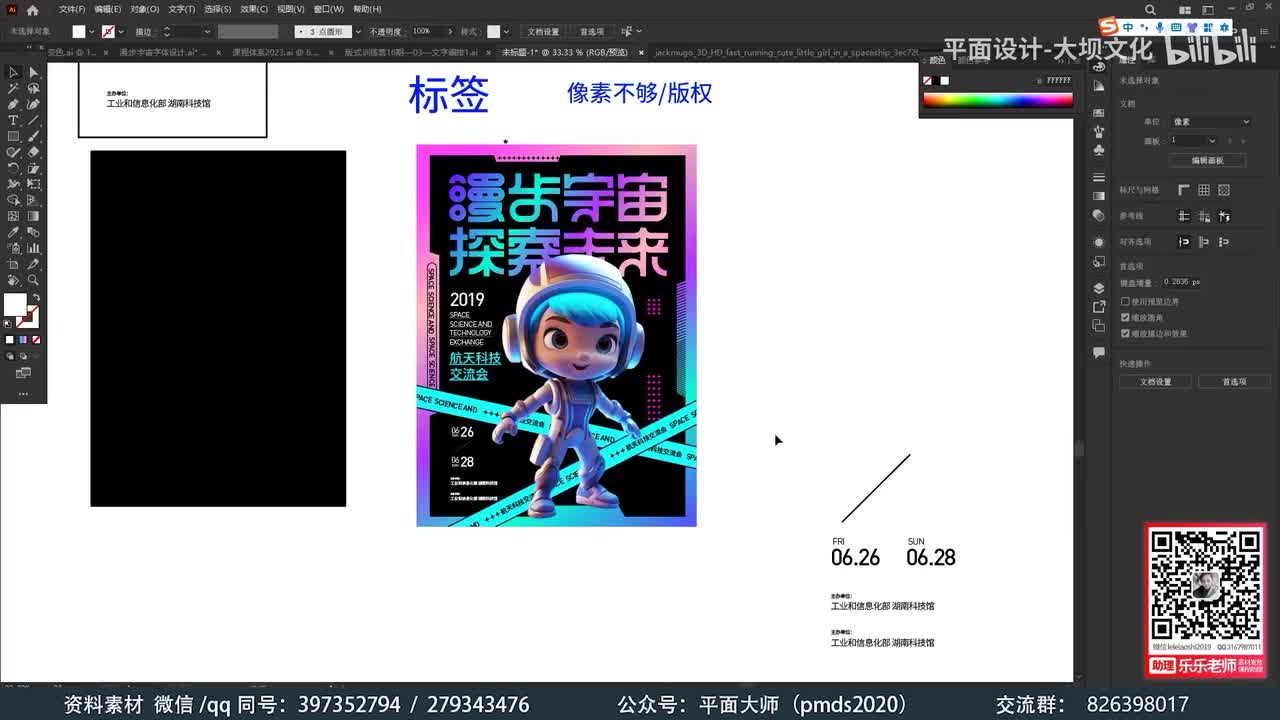This screenshot has height=720, width=1280.
Task: Open the Layers panel icon
Action: [1099, 289]
